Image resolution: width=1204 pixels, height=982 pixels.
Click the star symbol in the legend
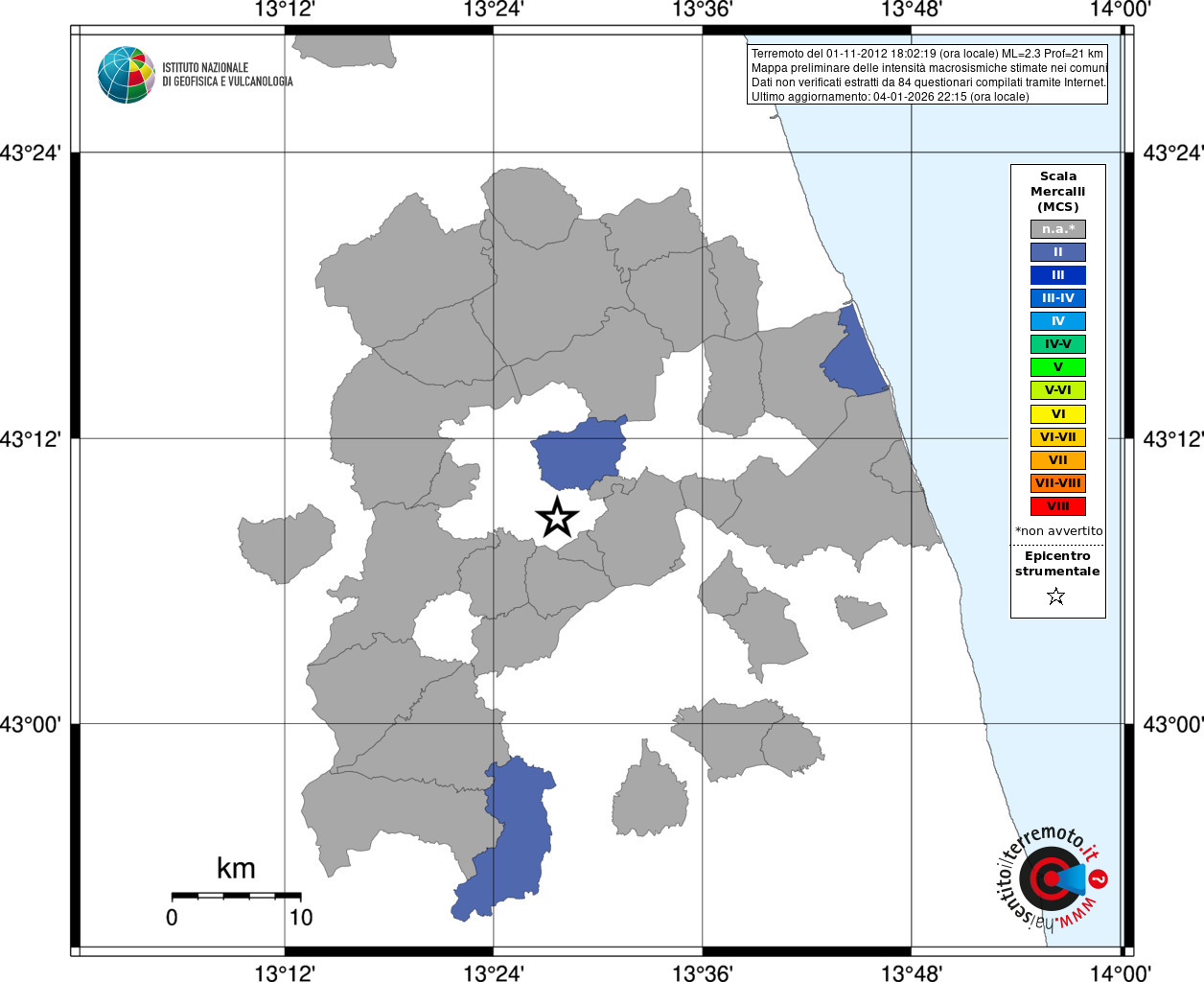tap(1056, 596)
